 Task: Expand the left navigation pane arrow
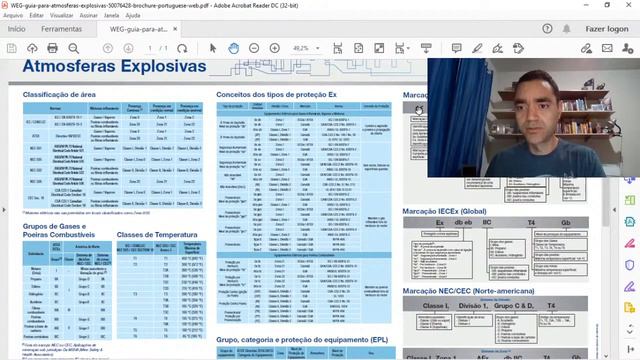tap(4, 210)
